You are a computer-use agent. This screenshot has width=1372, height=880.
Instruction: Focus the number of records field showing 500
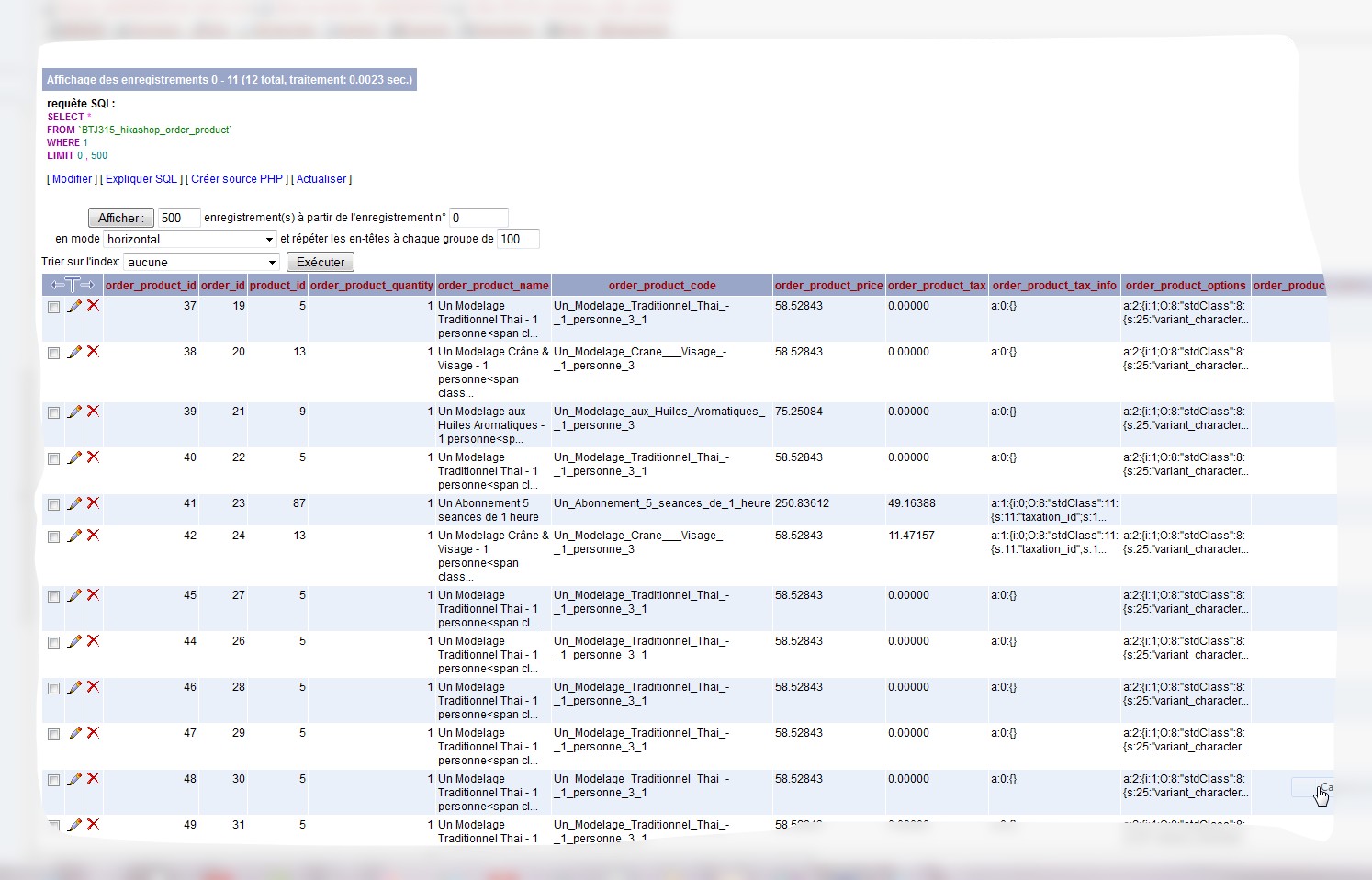[179, 218]
